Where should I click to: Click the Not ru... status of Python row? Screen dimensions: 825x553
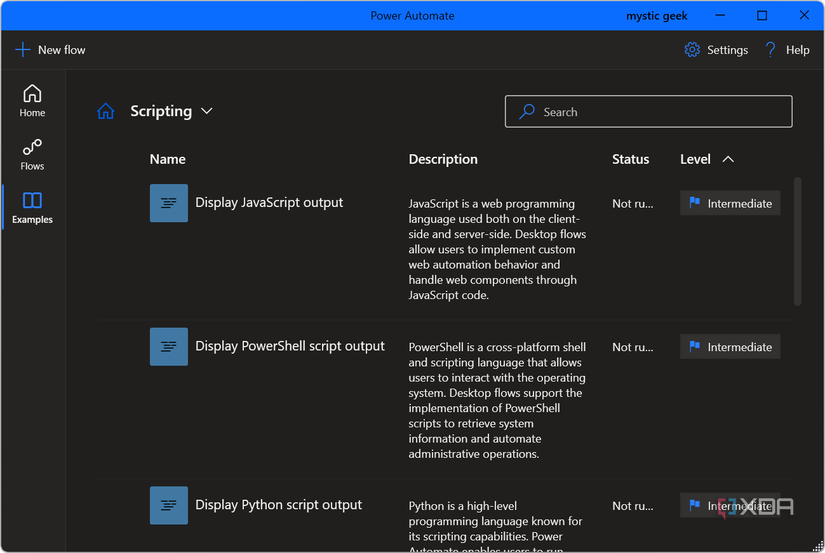pos(632,506)
